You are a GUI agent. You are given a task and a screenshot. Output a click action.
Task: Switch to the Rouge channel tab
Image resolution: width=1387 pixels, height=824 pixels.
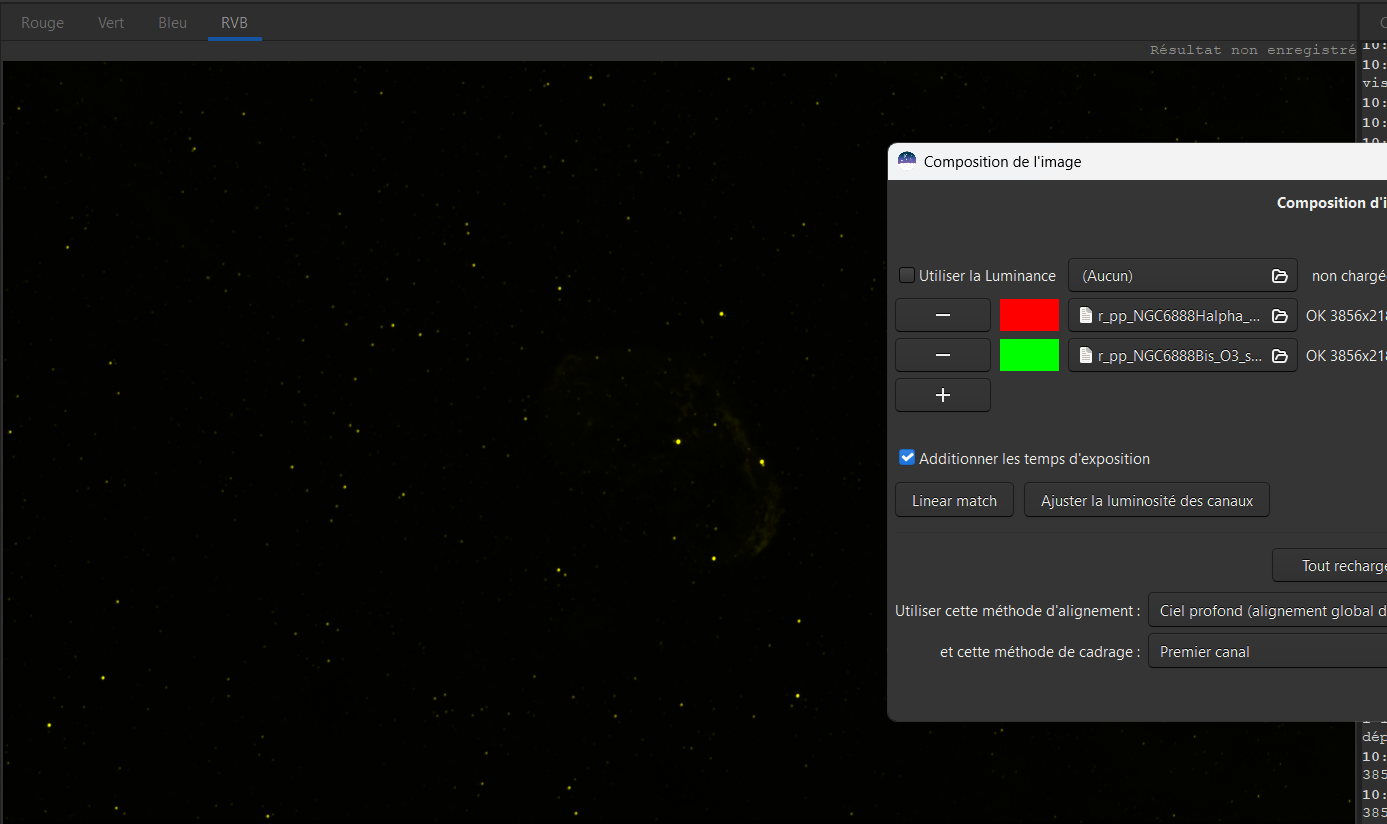pyautogui.click(x=42, y=23)
